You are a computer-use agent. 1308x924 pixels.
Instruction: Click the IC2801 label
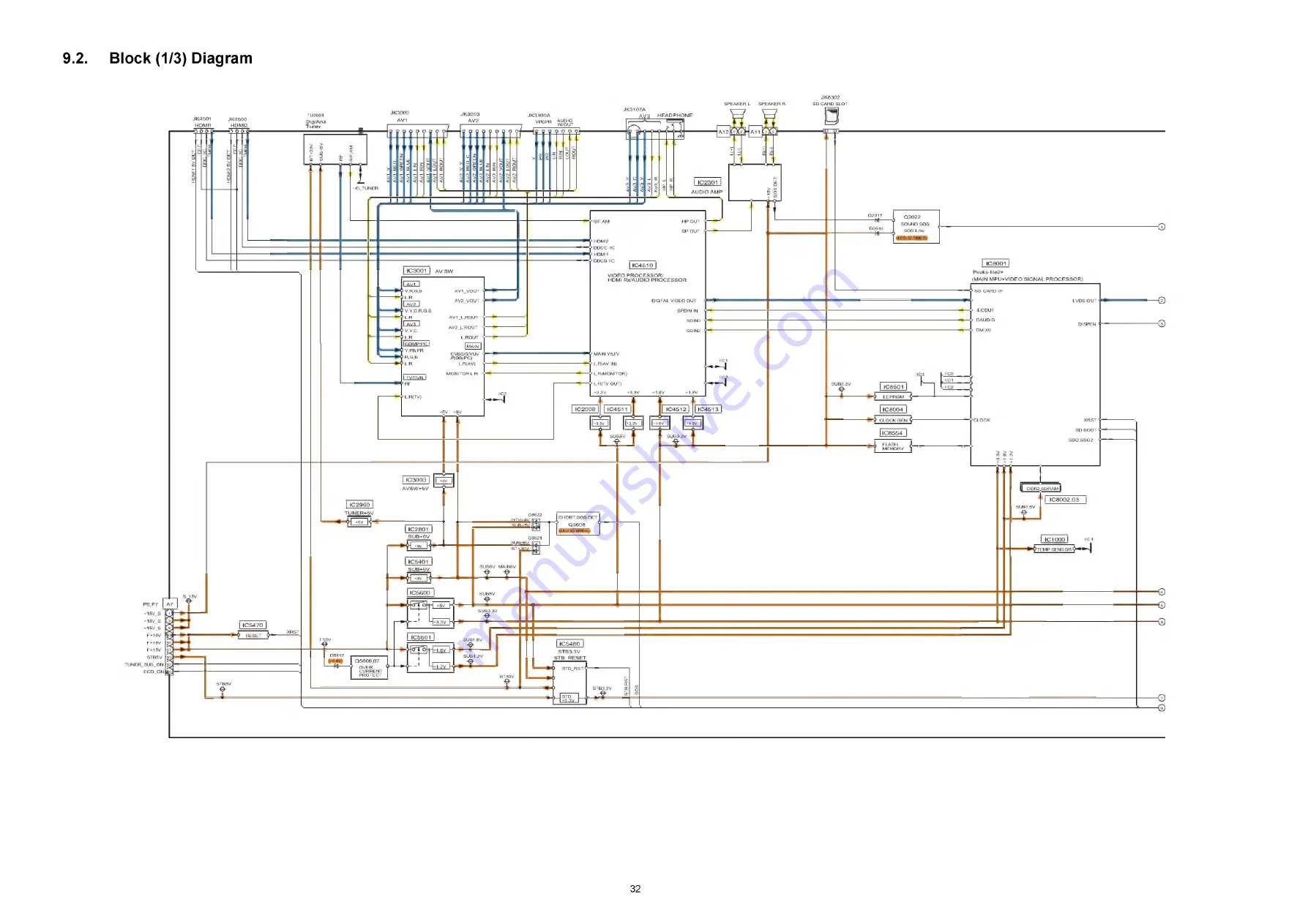coord(418,529)
